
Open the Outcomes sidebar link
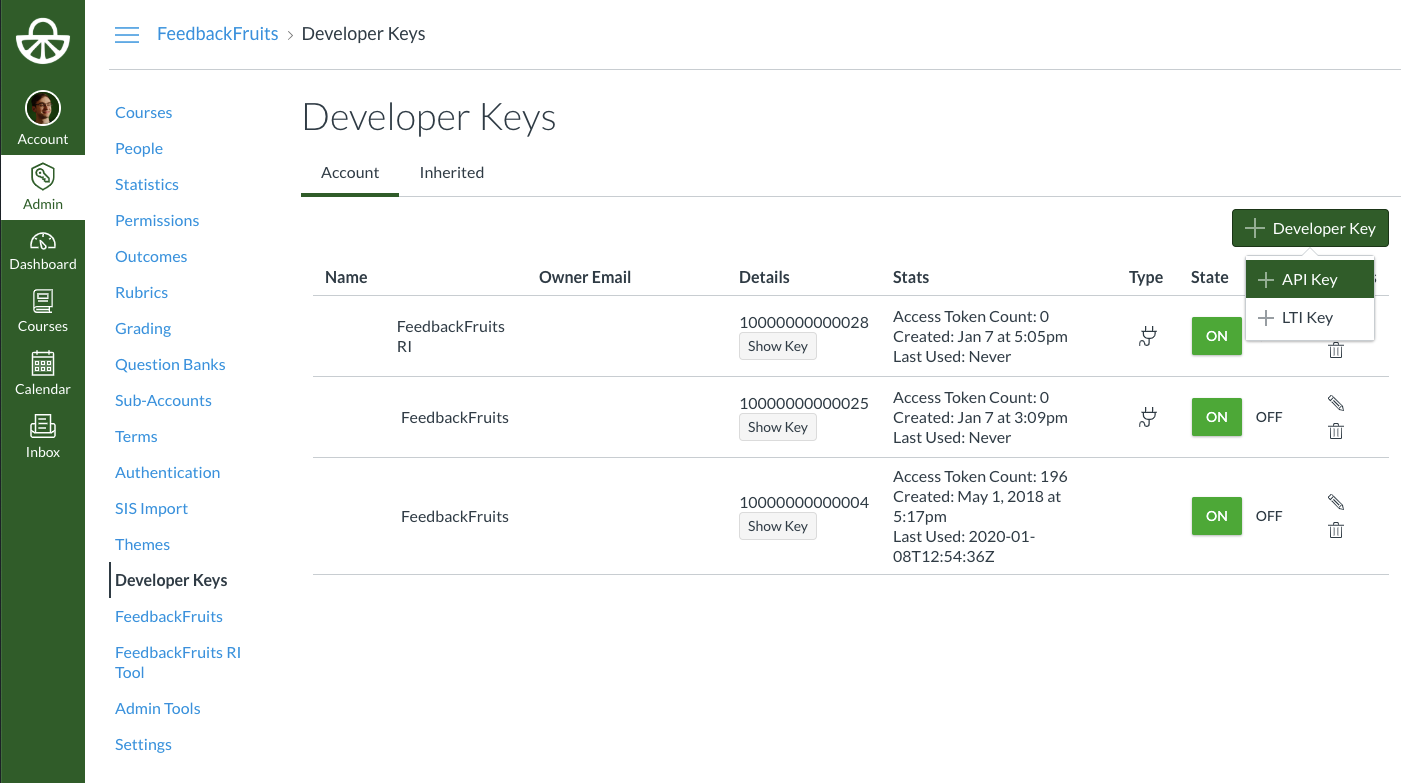tap(151, 256)
